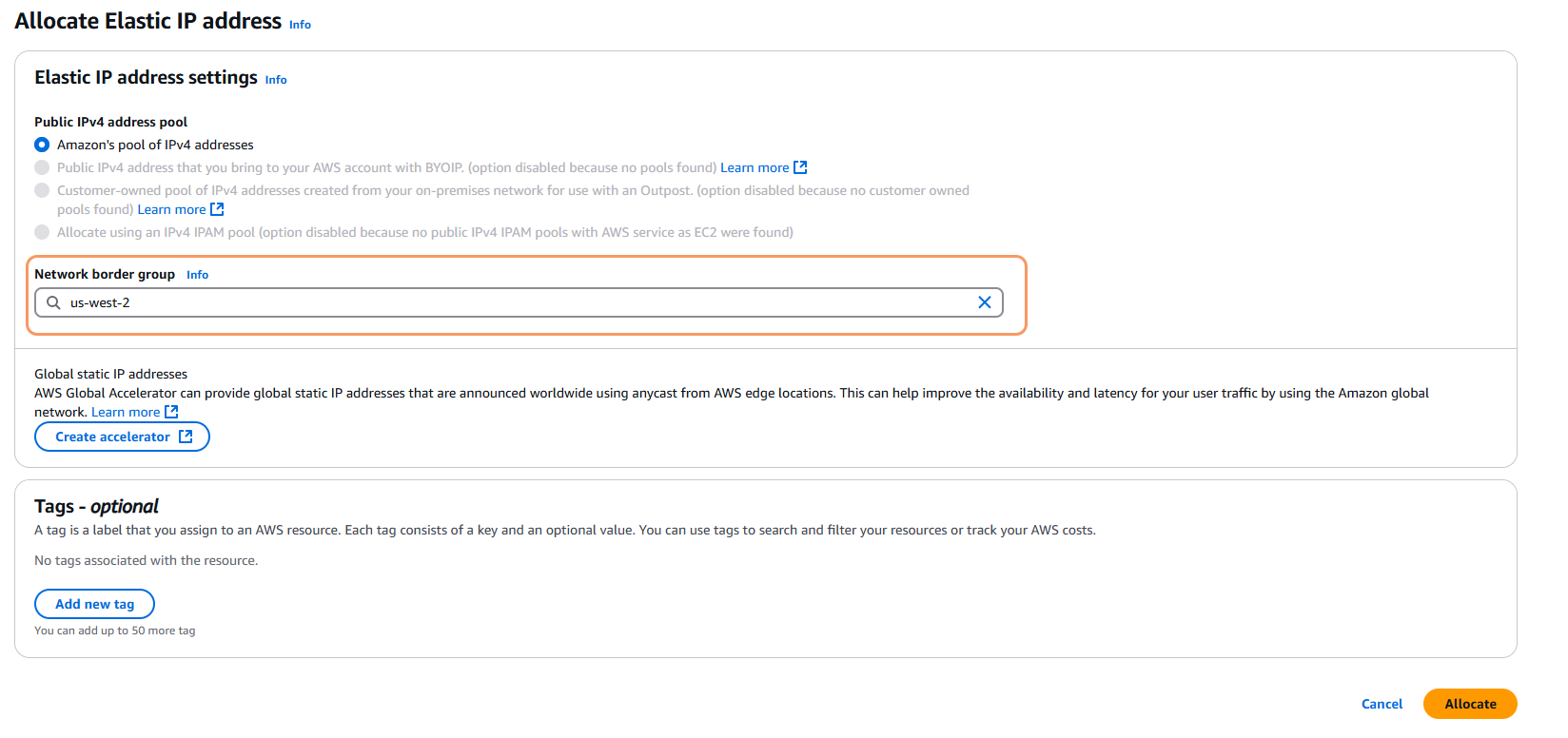
Task: Open the Network border group search box
Action: click(514, 302)
